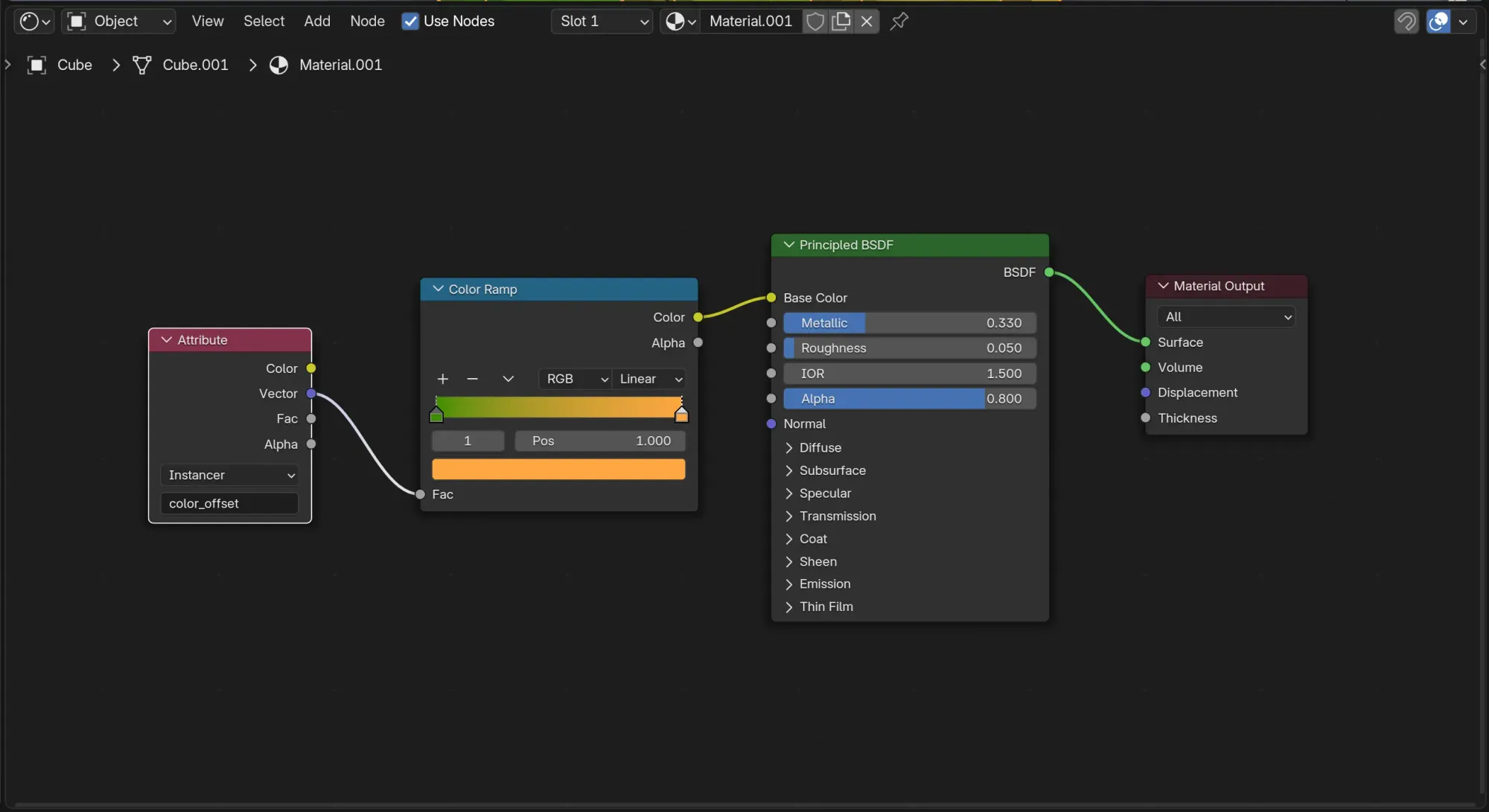The image size is (1489, 812).
Task: Open the editor type selector icon
Action: pyautogui.click(x=34, y=21)
